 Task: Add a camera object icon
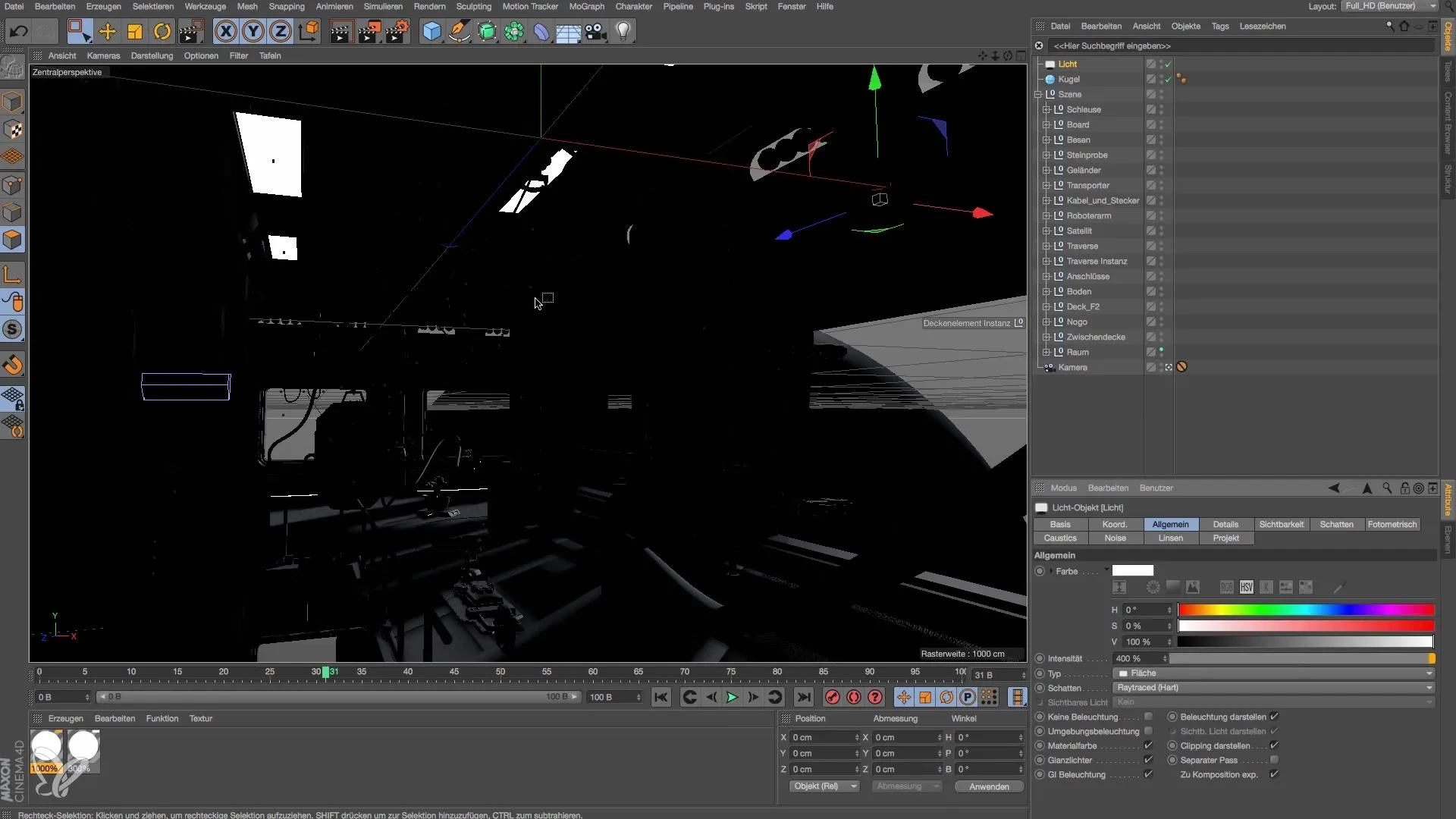pyautogui.click(x=596, y=31)
